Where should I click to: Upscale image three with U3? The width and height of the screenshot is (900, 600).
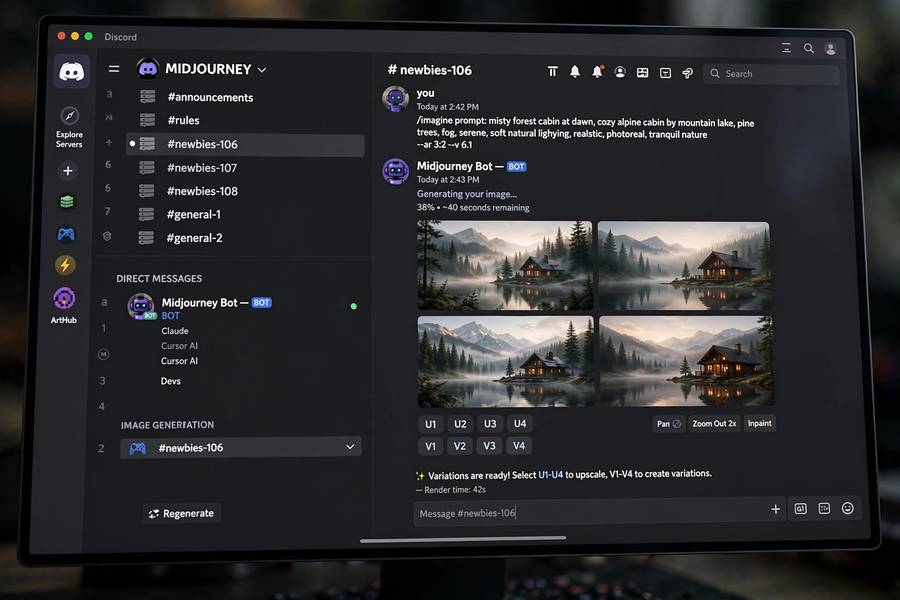tap(490, 424)
